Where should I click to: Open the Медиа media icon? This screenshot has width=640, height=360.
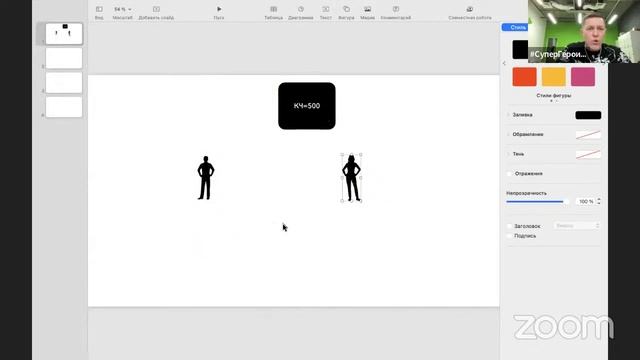pos(367,9)
